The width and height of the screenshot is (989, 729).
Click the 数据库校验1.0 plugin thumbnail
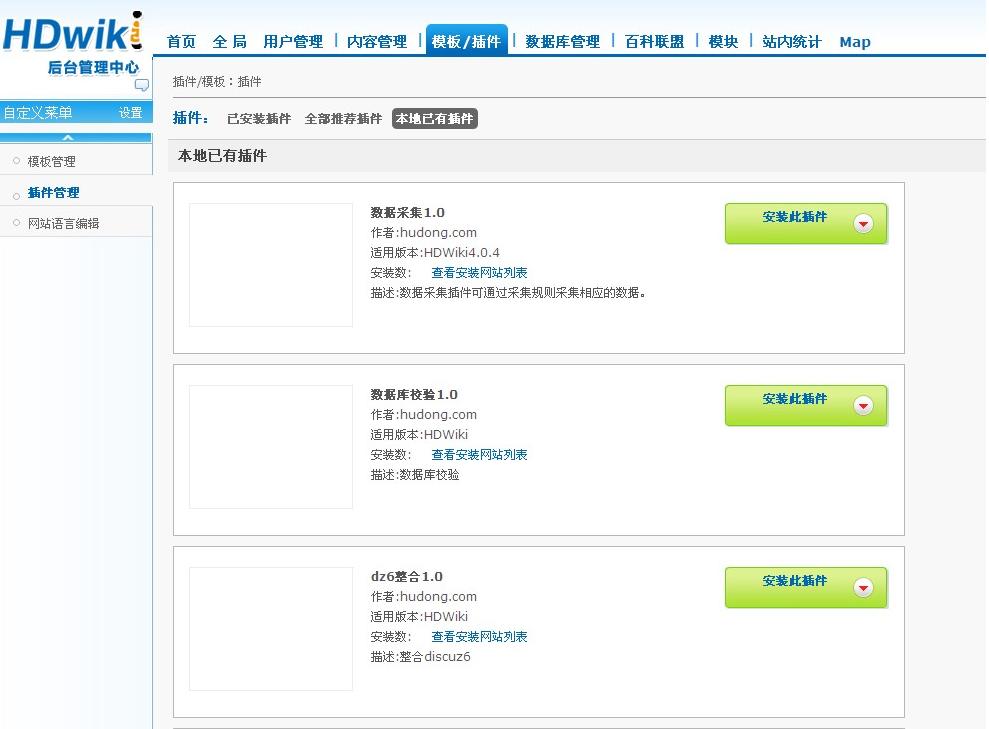click(271, 447)
